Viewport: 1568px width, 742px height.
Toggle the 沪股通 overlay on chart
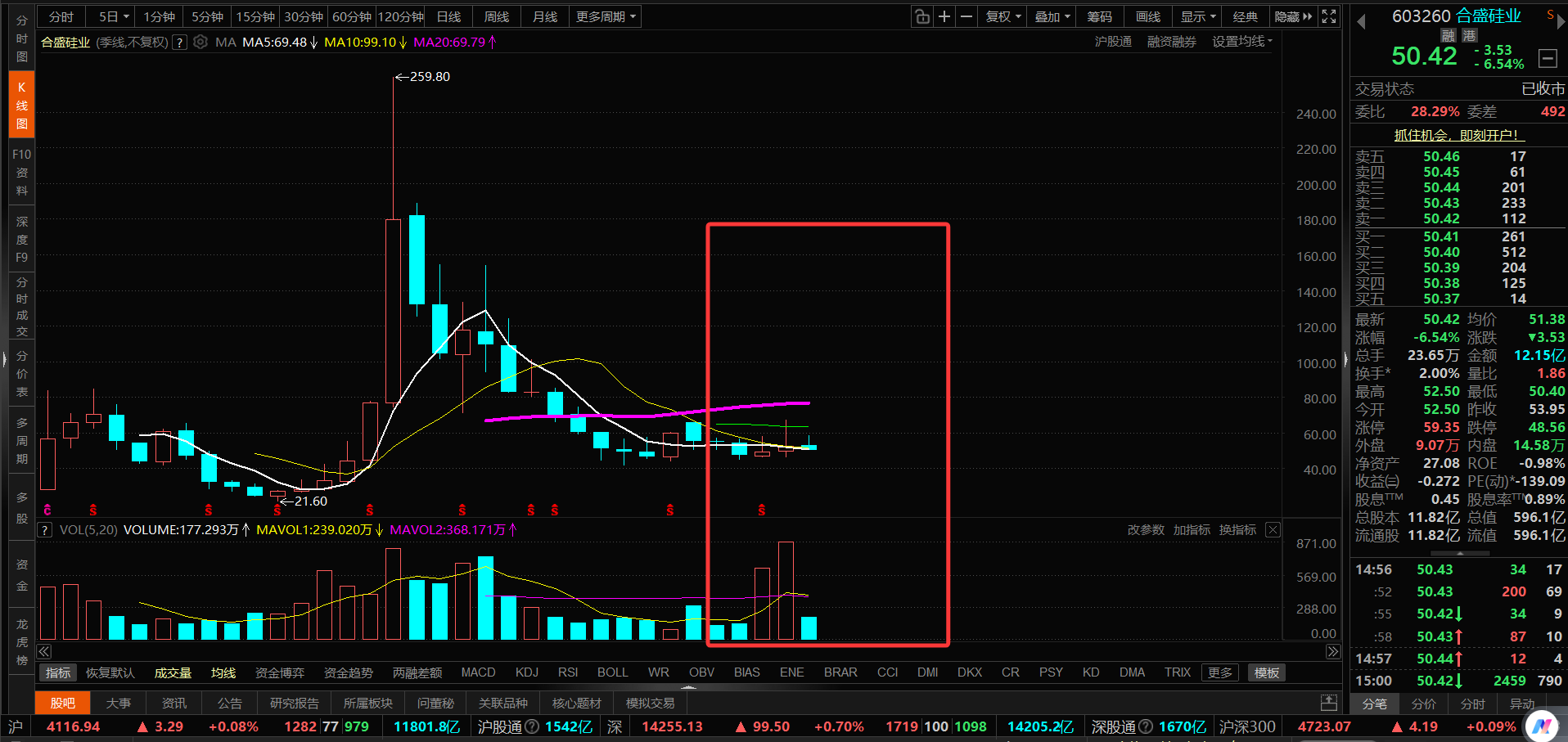pyautogui.click(x=1113, y=42)
